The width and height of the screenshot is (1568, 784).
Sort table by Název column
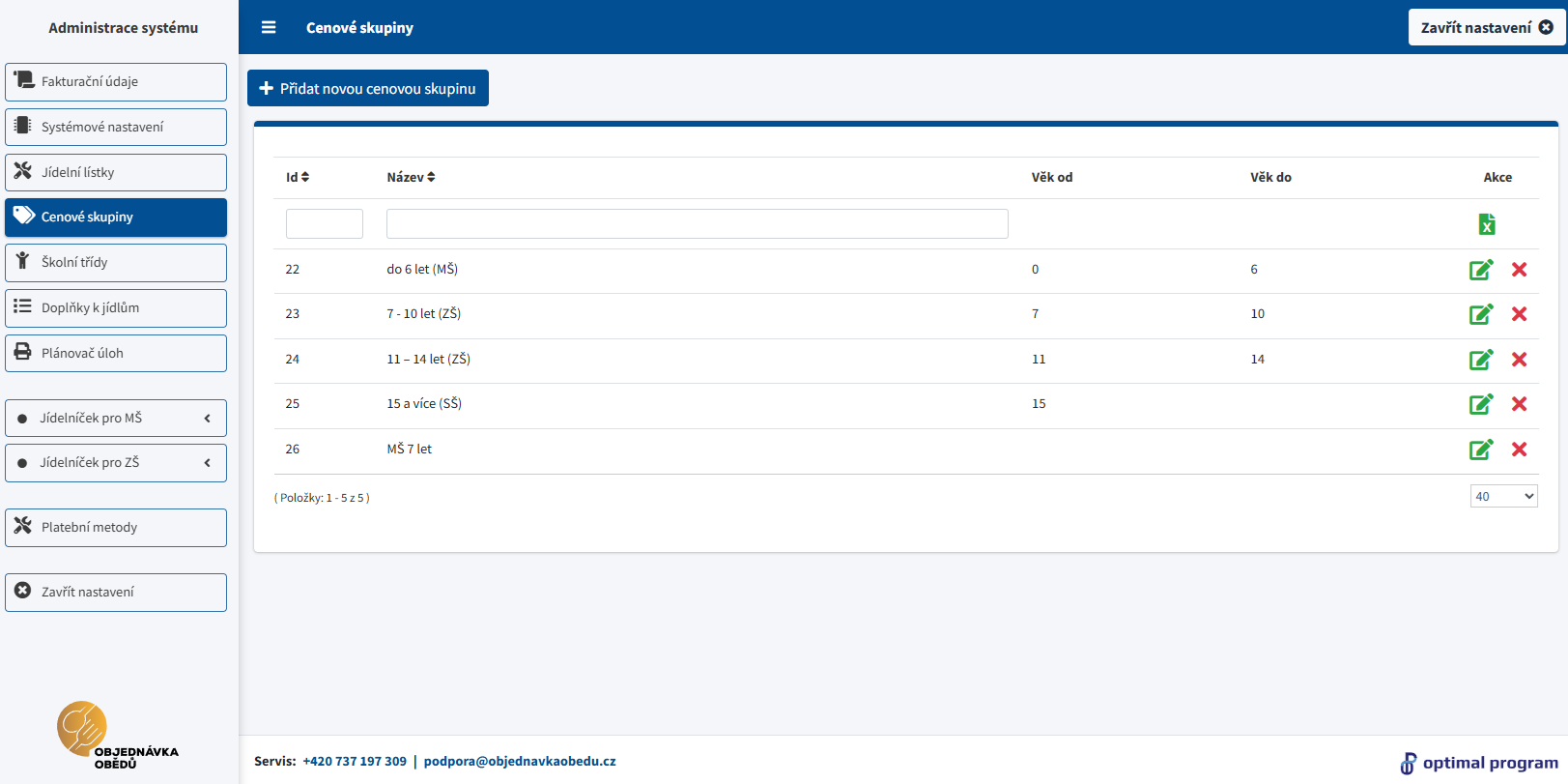411,177
